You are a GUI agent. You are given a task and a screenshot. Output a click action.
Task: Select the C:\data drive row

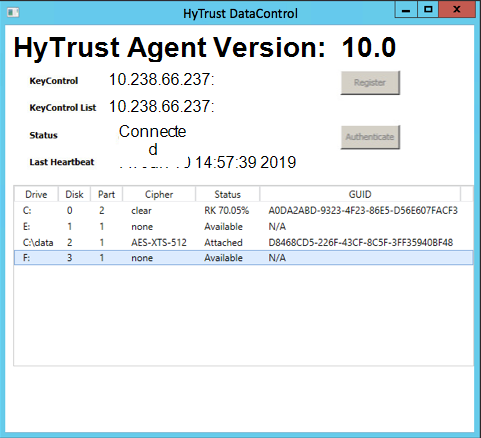coord(243,243)
